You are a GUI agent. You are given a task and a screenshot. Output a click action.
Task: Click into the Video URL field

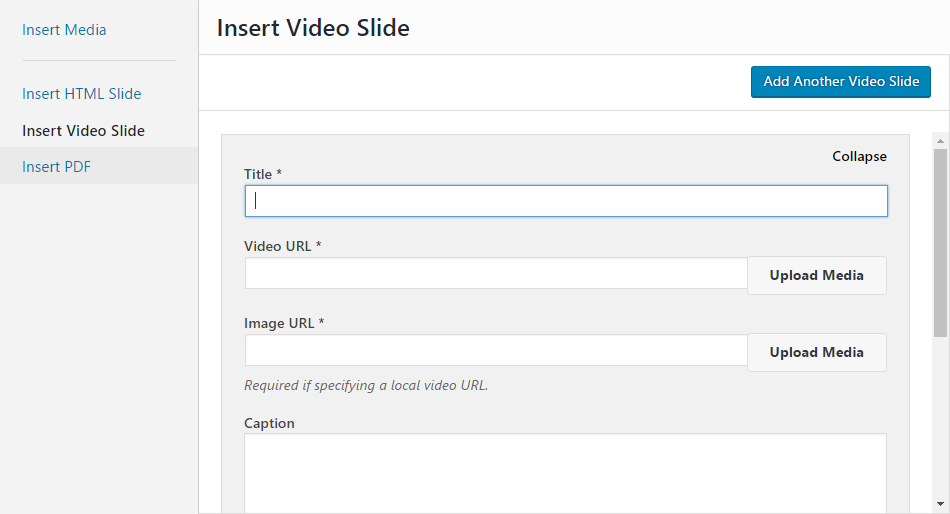(x=496, y=273)
